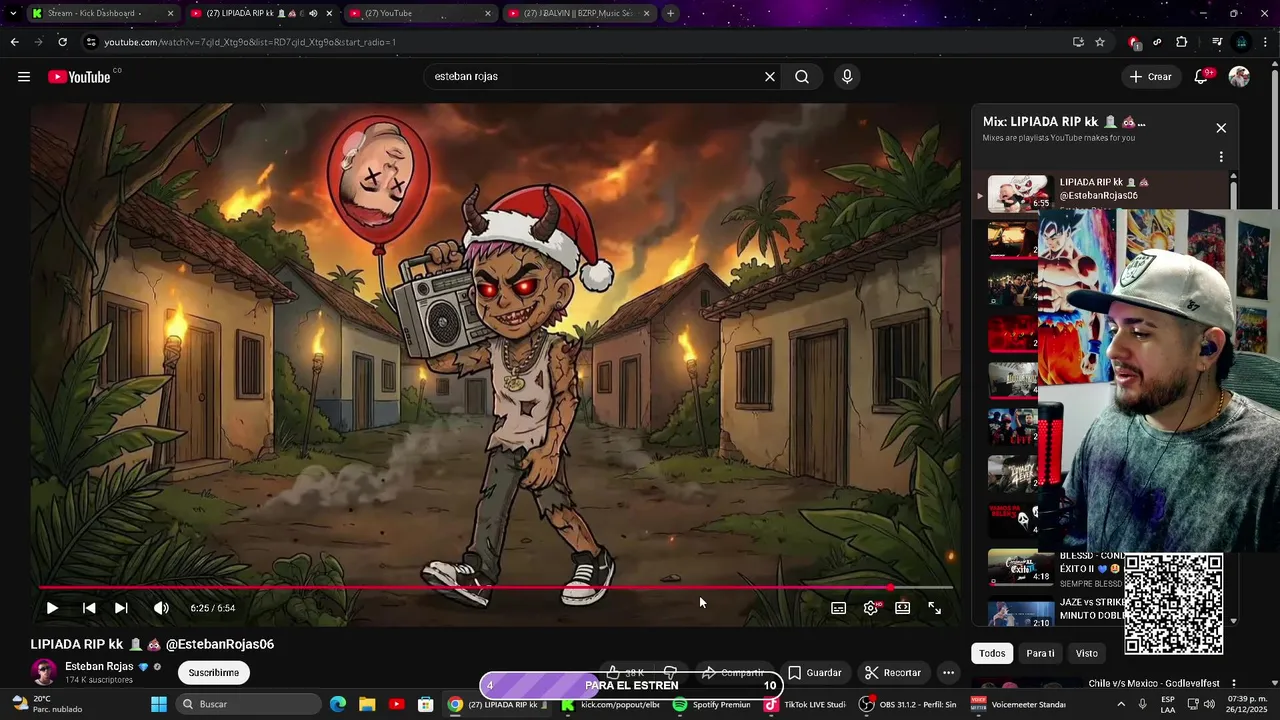1280x720 pixels.
Task: Open BLESSD playlist video thumbnail
Action: coord(1020,567)
